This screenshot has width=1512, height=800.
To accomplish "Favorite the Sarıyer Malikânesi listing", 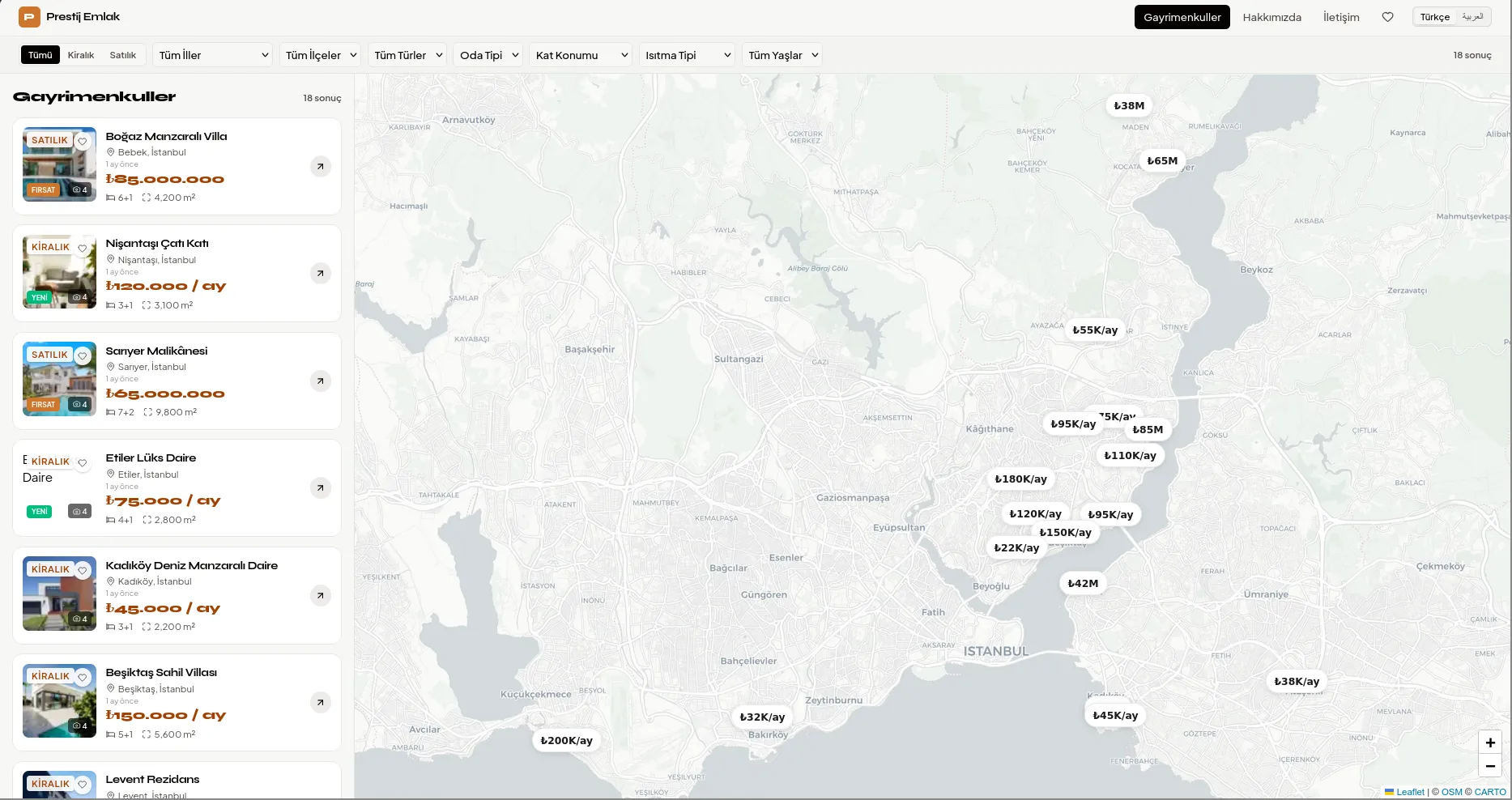I will click(82, 355).
